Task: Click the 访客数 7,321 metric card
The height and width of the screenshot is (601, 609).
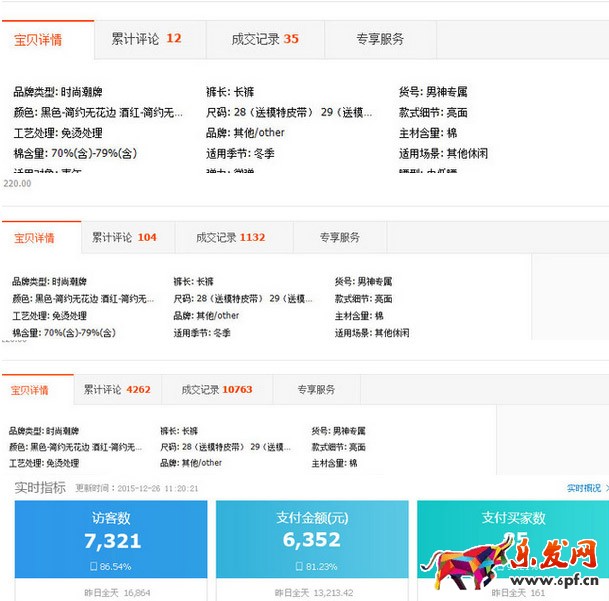Action: 111,540
